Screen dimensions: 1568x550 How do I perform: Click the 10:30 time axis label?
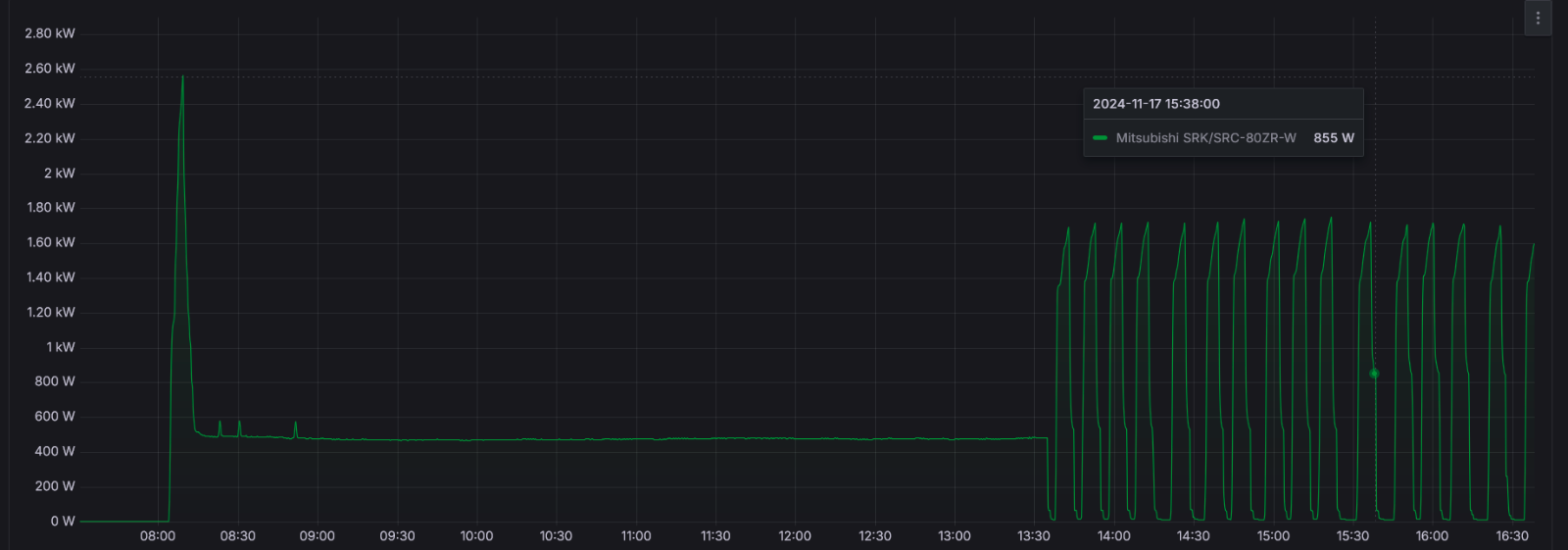[x=556, y=536]
